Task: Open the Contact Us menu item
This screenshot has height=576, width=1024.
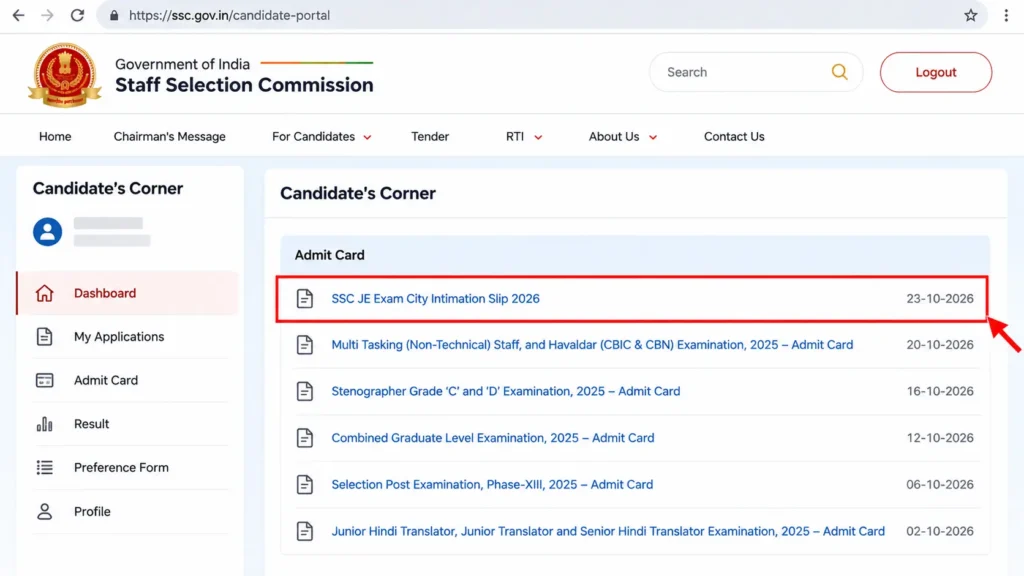Action: 734,136
